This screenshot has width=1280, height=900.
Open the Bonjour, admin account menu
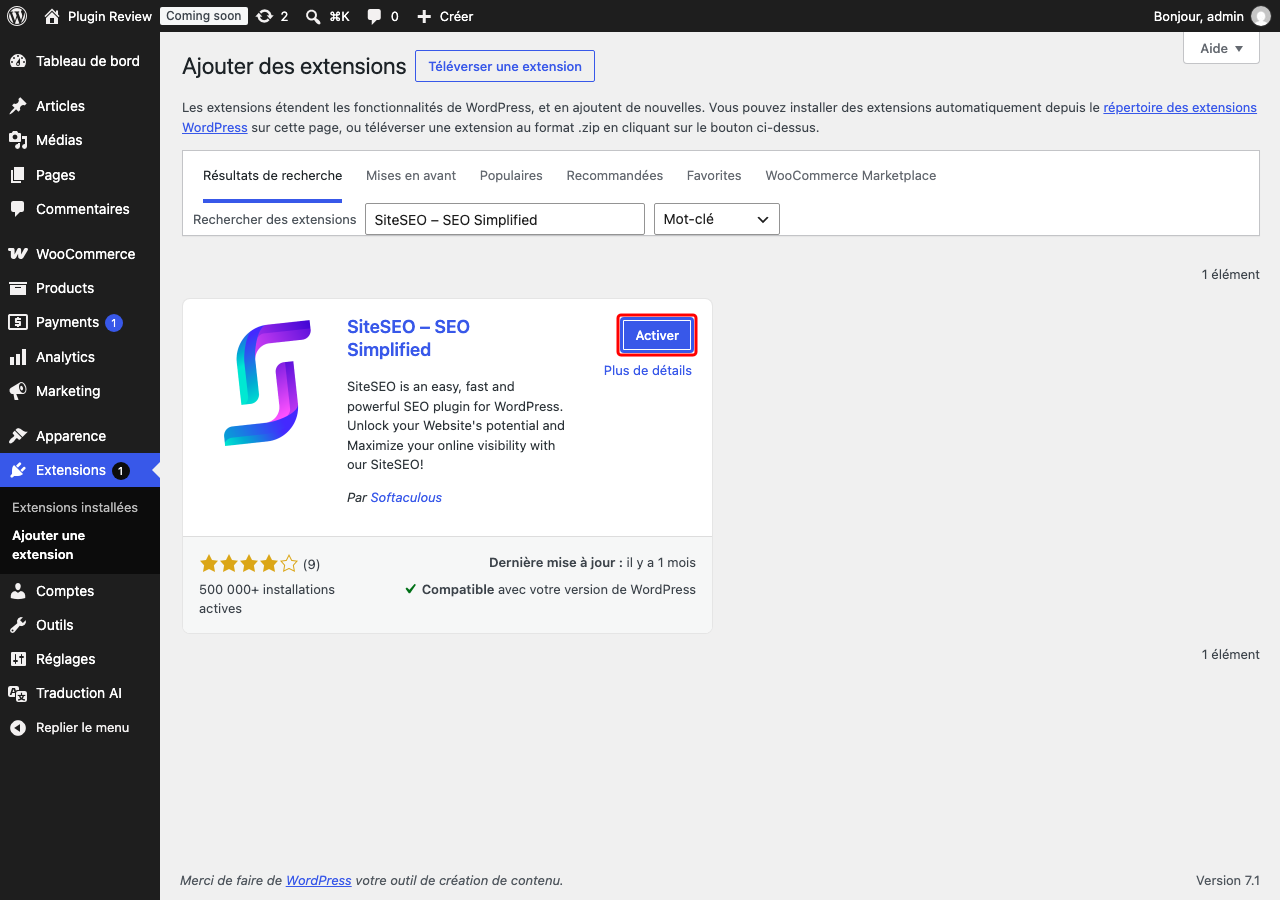tap(1211, 16)
